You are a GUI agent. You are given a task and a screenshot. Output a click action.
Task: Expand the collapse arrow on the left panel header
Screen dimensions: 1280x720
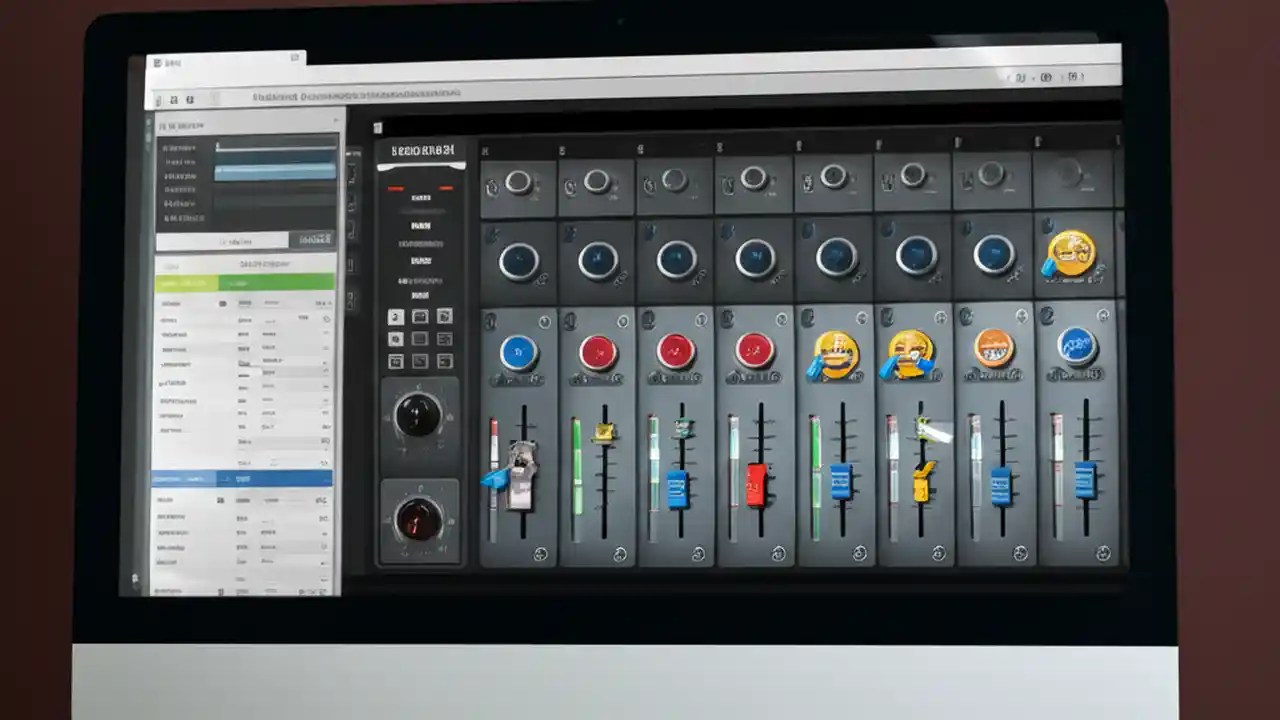(x=335, y=119)
